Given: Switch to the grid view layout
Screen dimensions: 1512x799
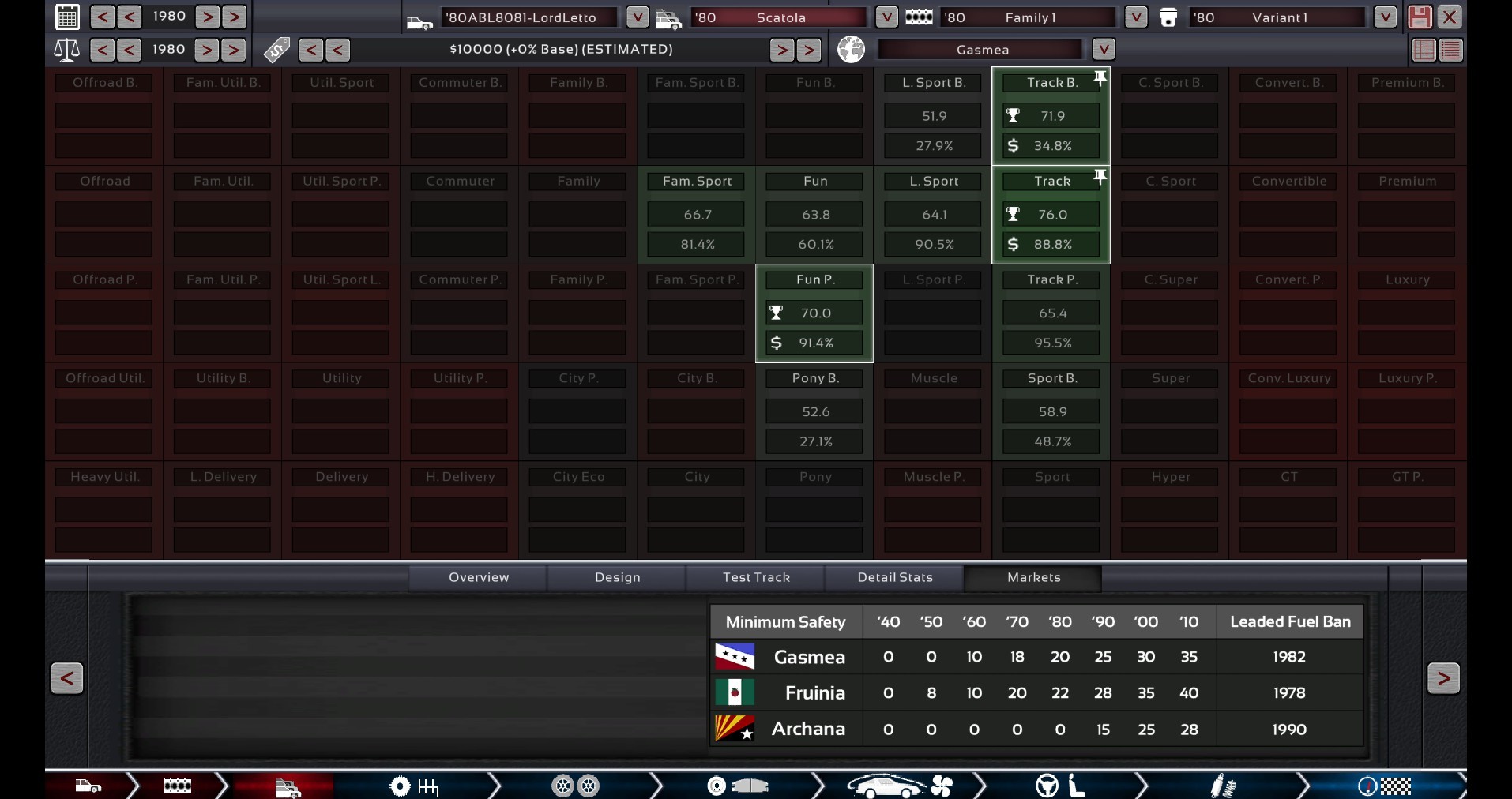Looking at the screenshot, I should (x=1424, y=50).
